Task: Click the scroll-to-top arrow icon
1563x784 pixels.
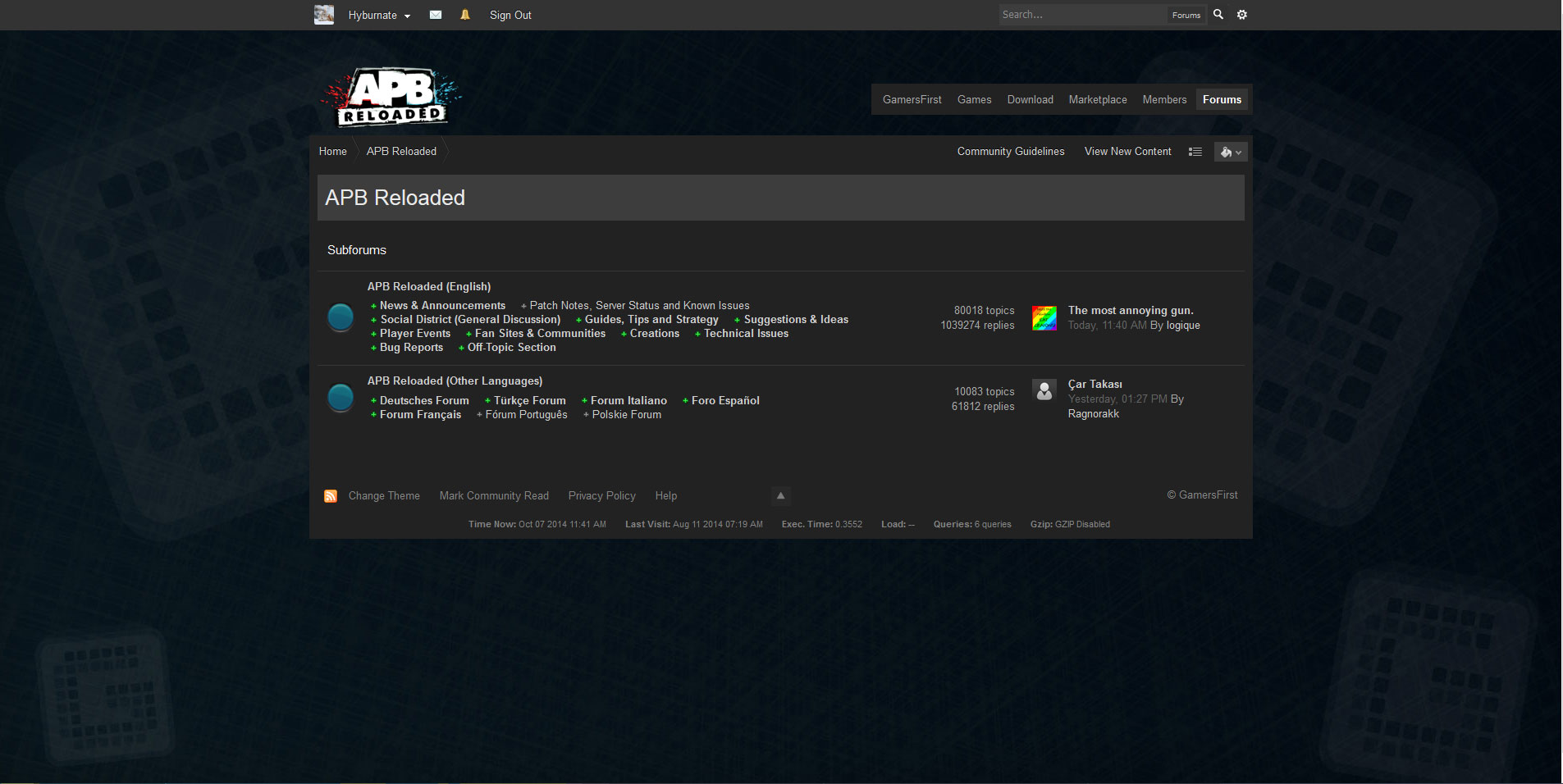Action: point(780,495)
